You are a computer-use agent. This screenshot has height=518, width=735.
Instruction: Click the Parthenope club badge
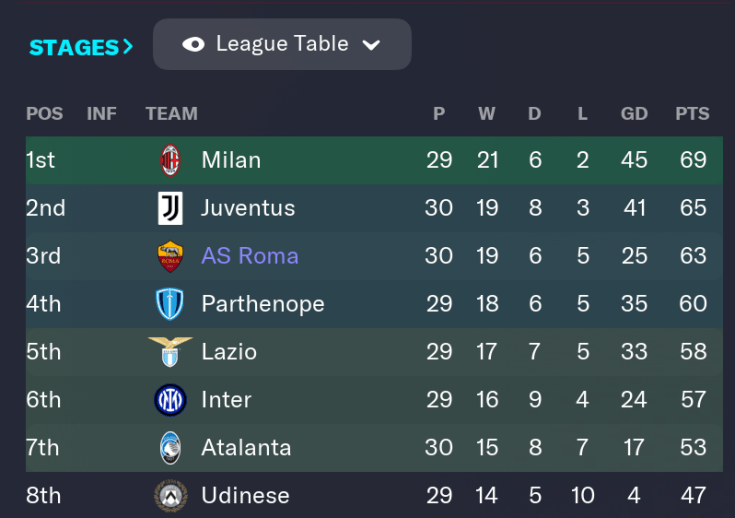coord(170,304)
